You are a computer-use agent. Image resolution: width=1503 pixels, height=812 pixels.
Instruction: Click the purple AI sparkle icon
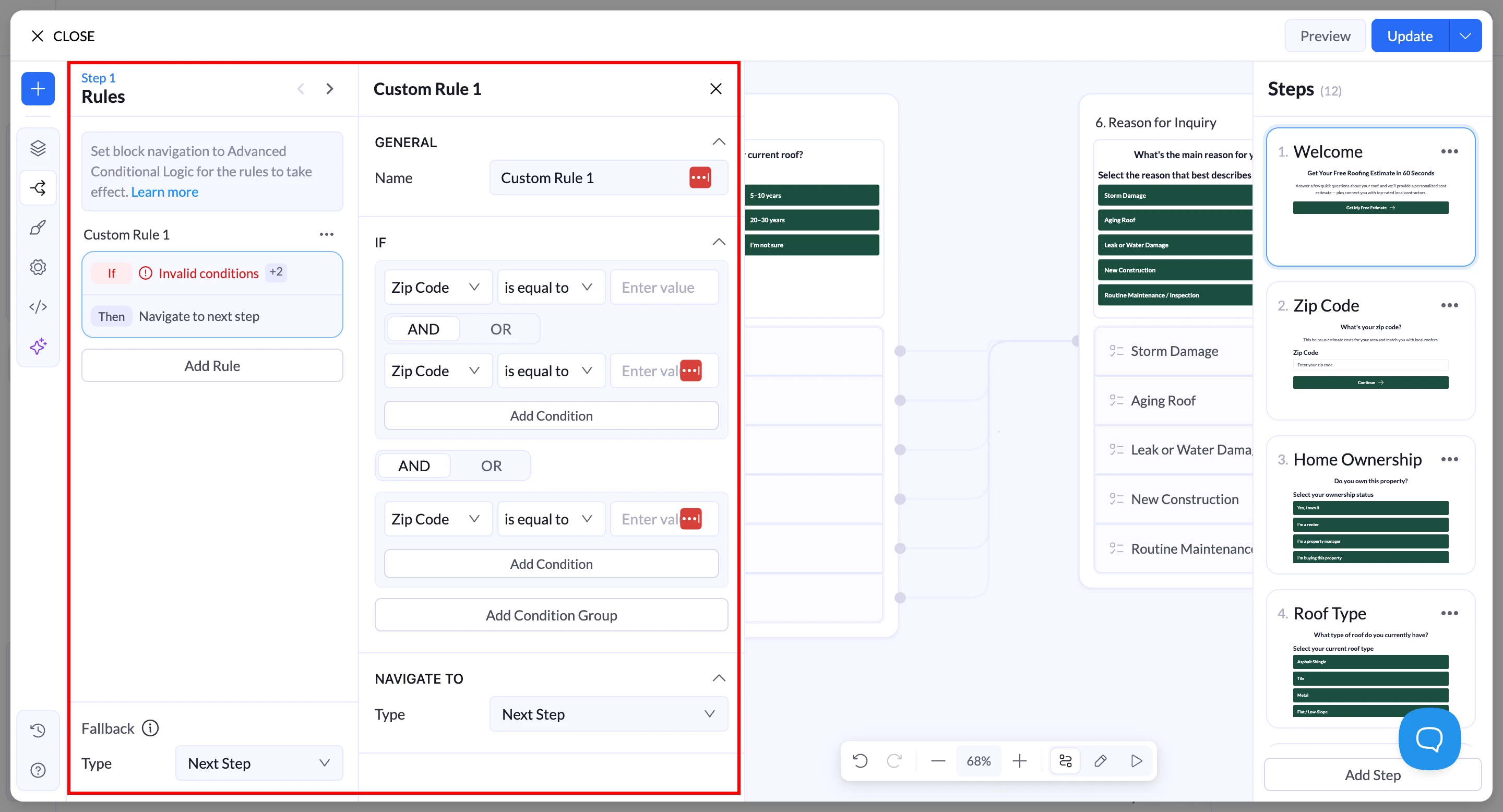pos(38,347)
